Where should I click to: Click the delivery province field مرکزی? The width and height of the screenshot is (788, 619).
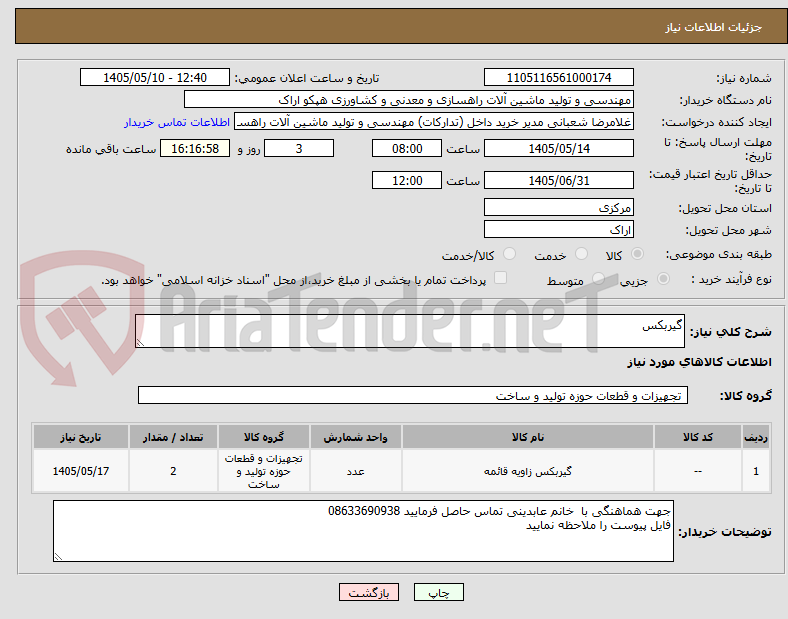[558, 207]
